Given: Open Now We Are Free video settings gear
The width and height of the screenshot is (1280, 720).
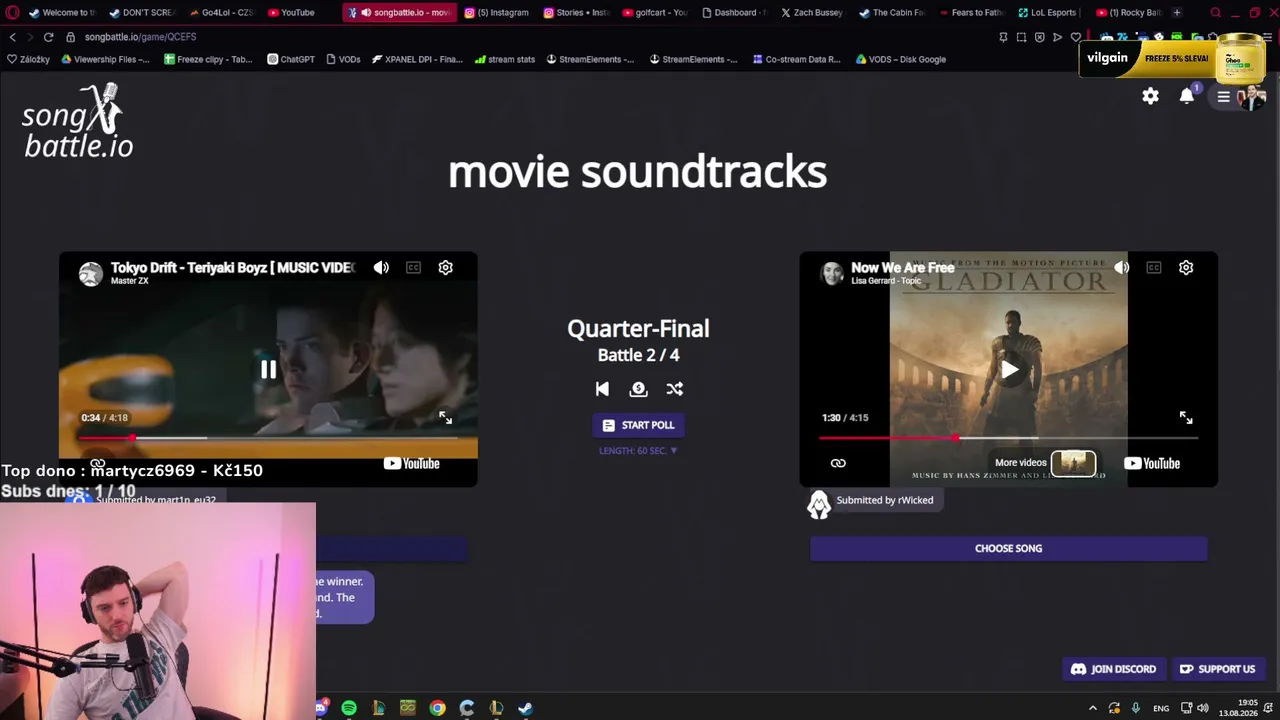Looking at the screenshot, I should pyautogui.click(x=1186, y=268).
